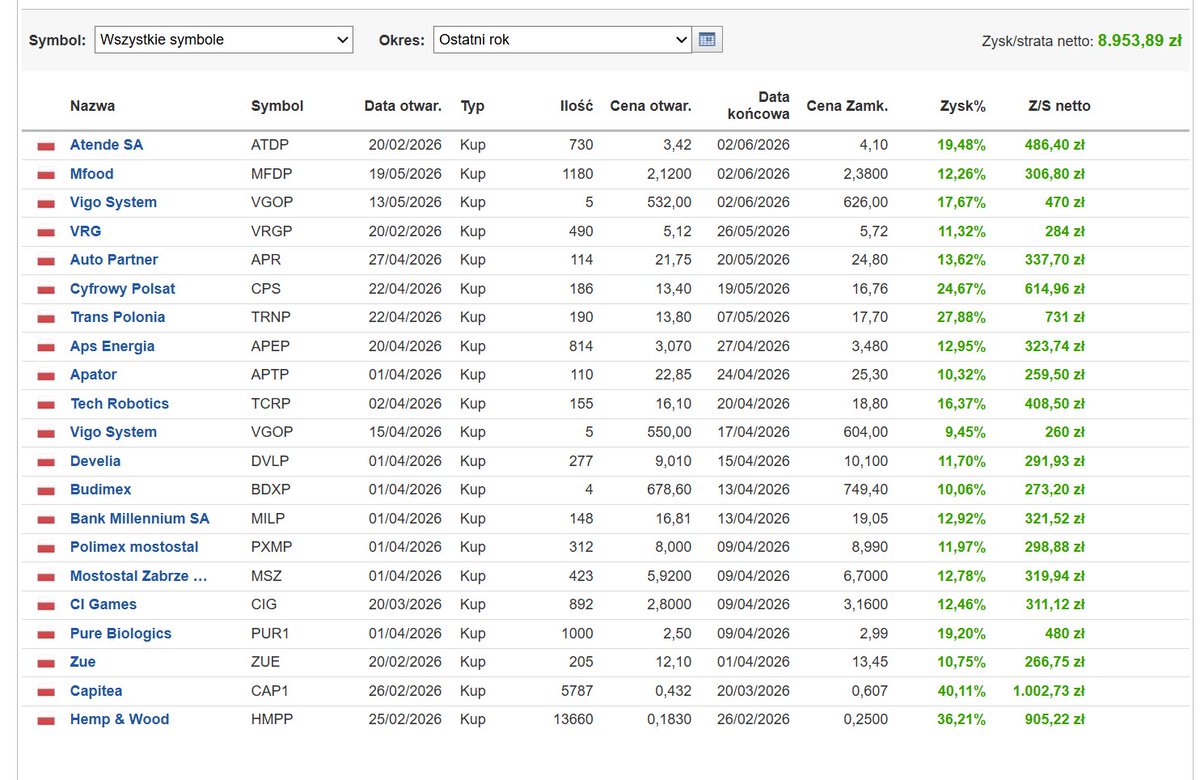Click the red flag icon beside Trans Polonia

click(x=46, y=318)
